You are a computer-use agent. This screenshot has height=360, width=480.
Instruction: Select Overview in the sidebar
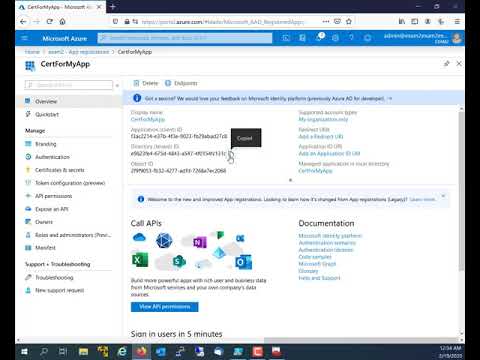click(x=70, y=101)
